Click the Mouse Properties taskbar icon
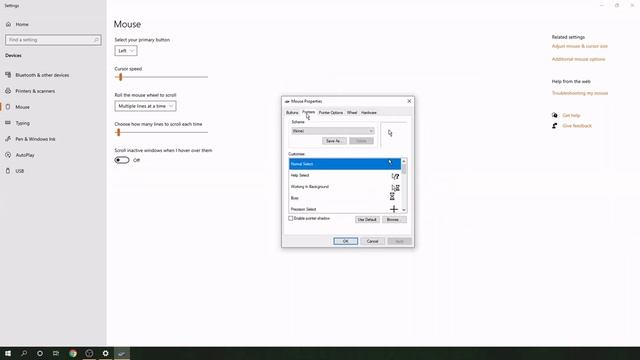This screenshot has width=640, height=360. [x=122, y=353]
